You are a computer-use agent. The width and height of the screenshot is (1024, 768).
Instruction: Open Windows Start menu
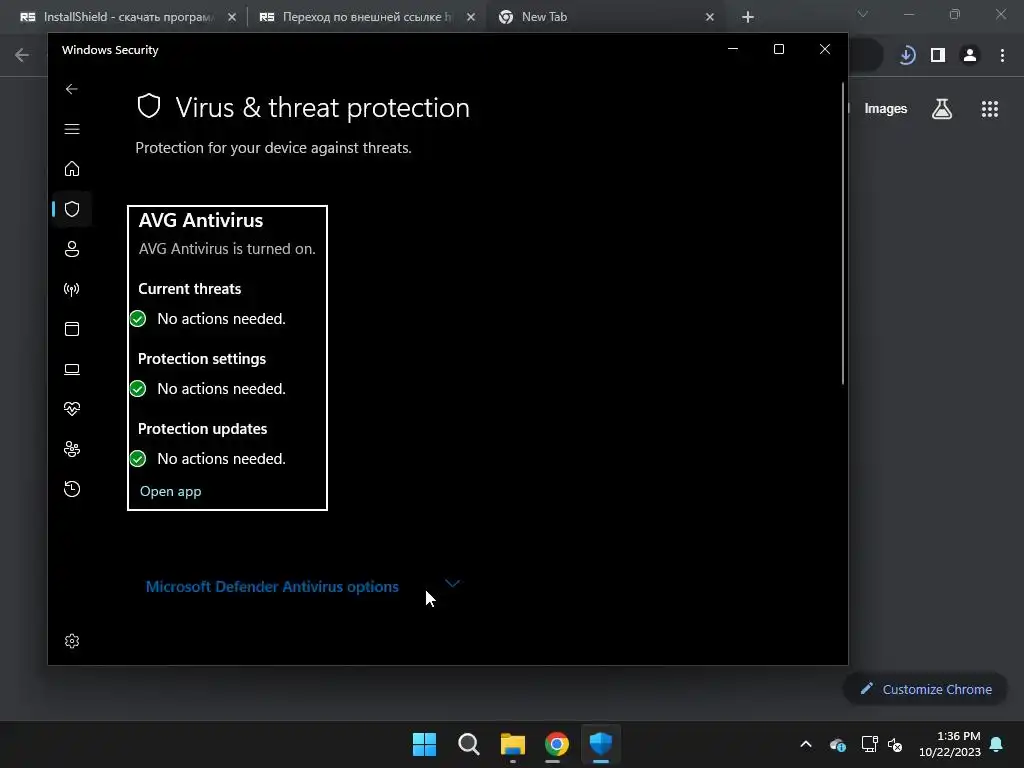(424, 744)
